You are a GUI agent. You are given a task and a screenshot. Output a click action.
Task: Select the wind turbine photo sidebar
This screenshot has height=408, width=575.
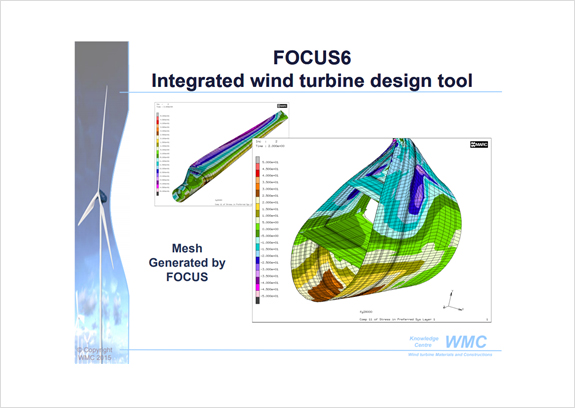point(102,202)
